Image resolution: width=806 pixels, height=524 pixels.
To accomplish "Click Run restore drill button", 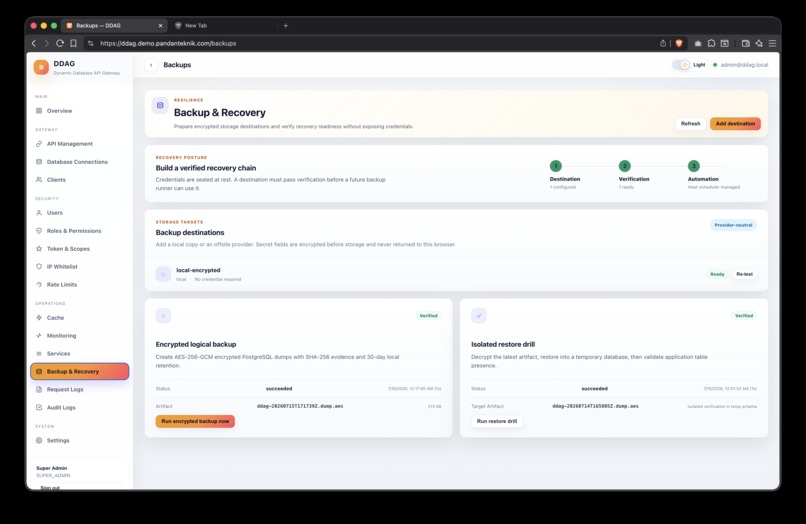I will point(497,421).
